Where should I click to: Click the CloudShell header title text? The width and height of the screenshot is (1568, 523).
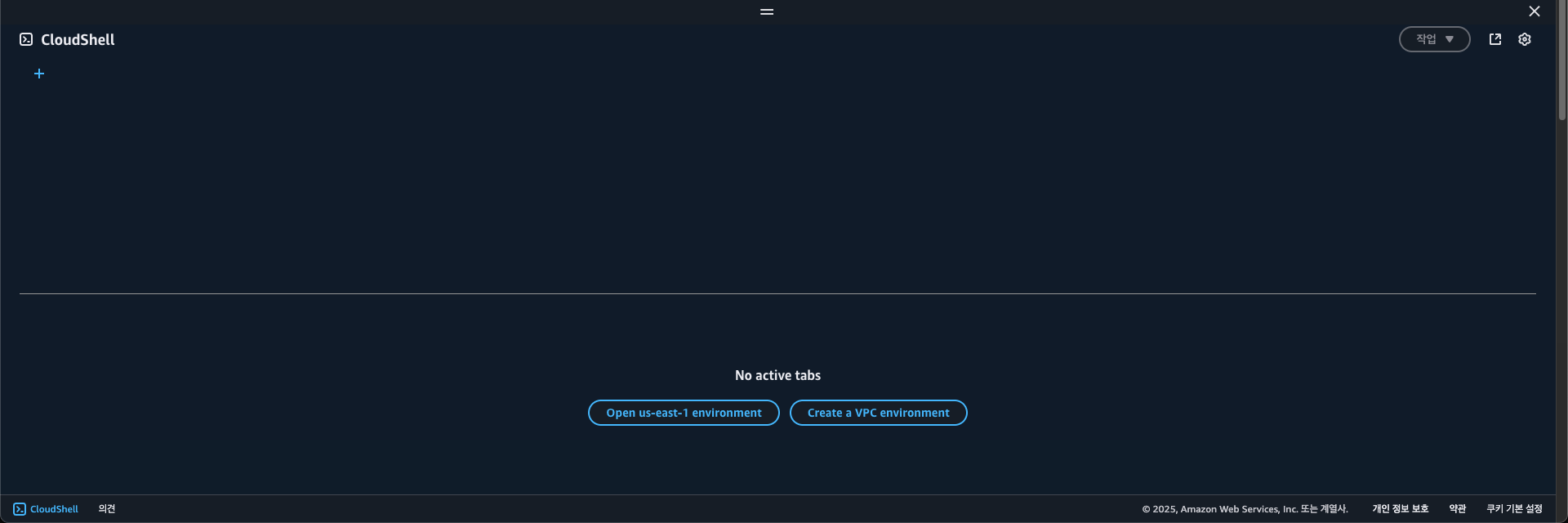pyautogui.click(x=78, y=39)
